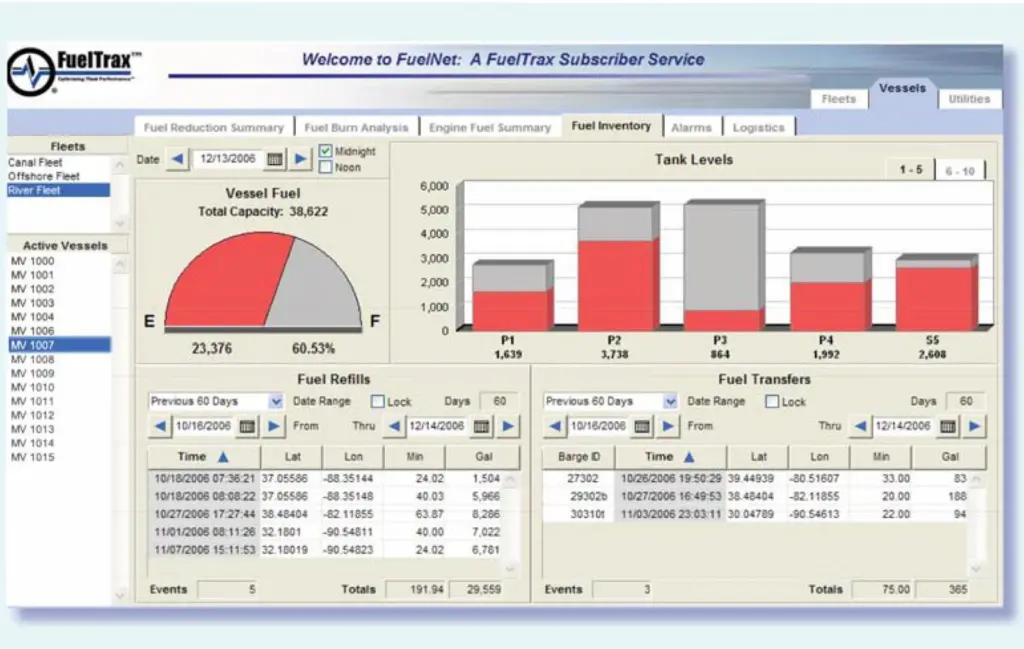Check the Noon checkbox
The height and width of the screenshot is (649, 1024).
tap(325, 167)
